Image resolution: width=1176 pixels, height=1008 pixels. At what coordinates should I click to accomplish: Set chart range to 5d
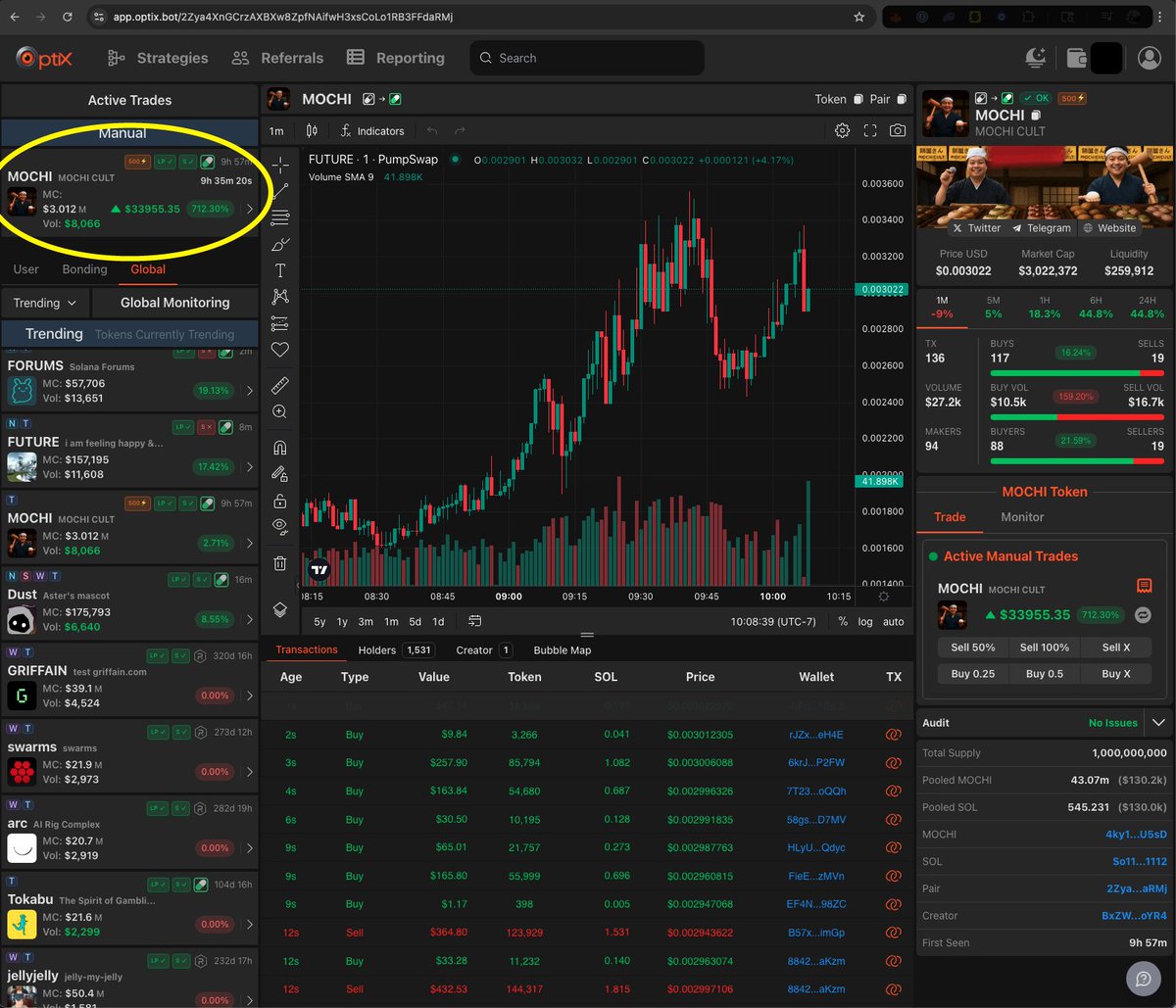pos(415,621)
